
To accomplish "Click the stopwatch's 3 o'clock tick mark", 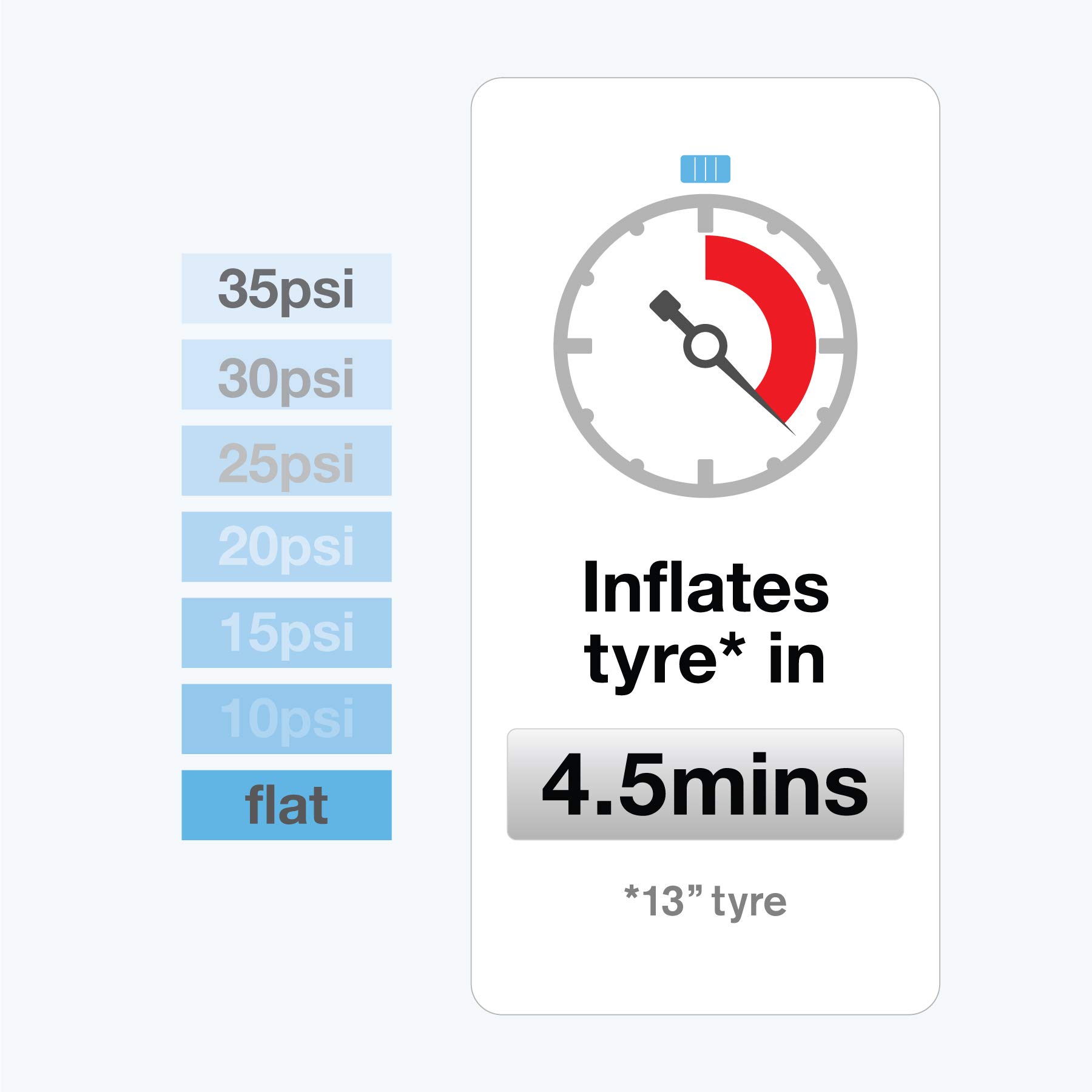I will pyautogui.click(x=830, y=346).
